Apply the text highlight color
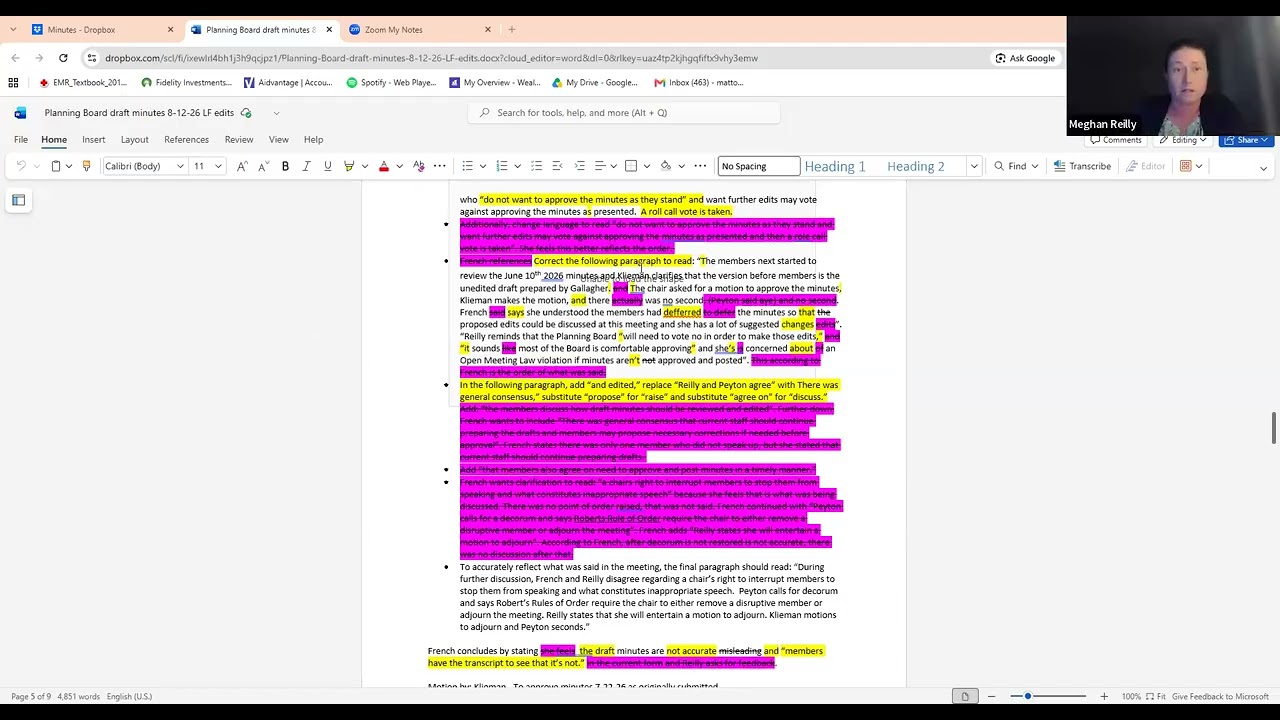This screenshot has height=720, width=1280. point(349,166)
